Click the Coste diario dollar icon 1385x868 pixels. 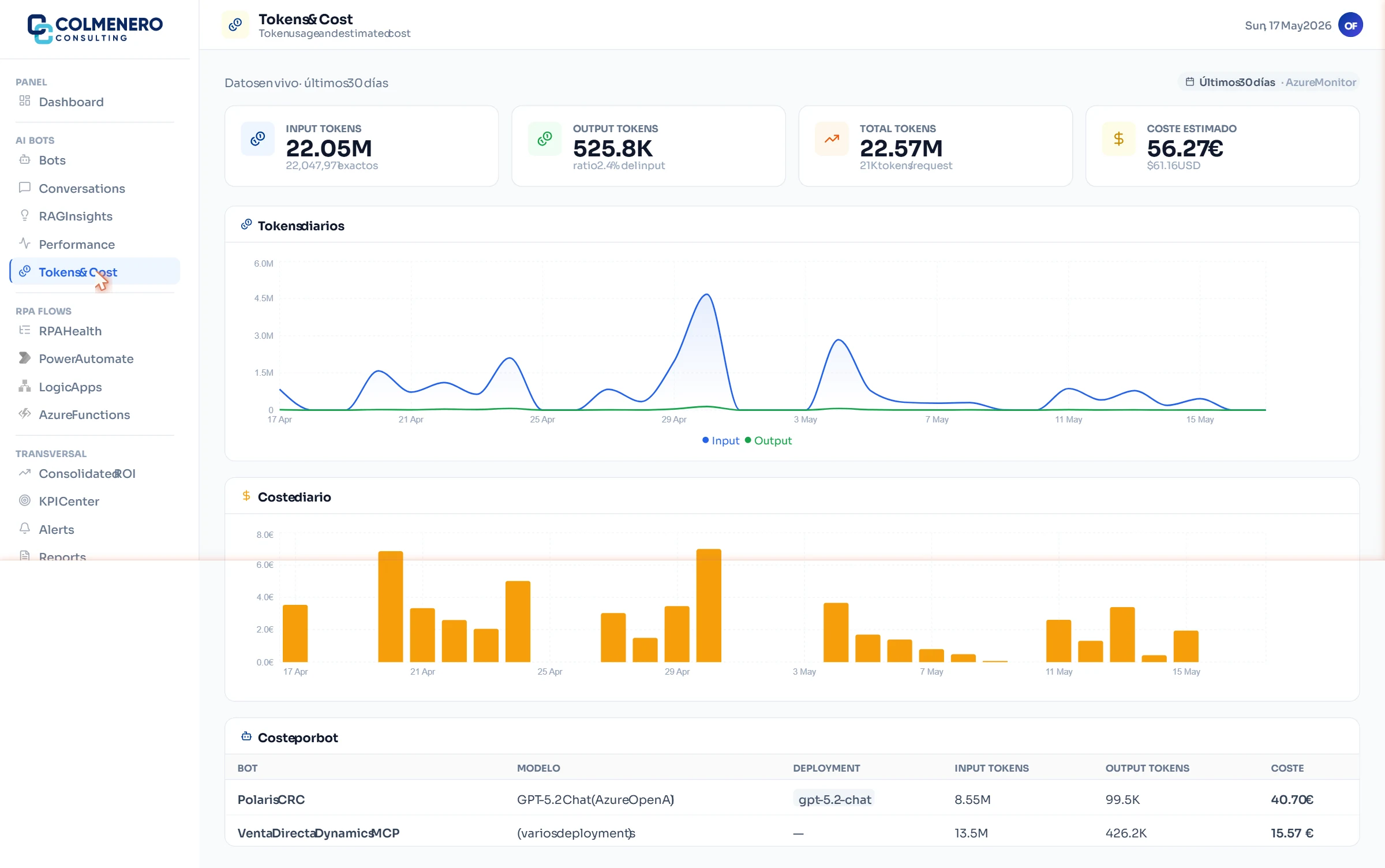point(246,496)
